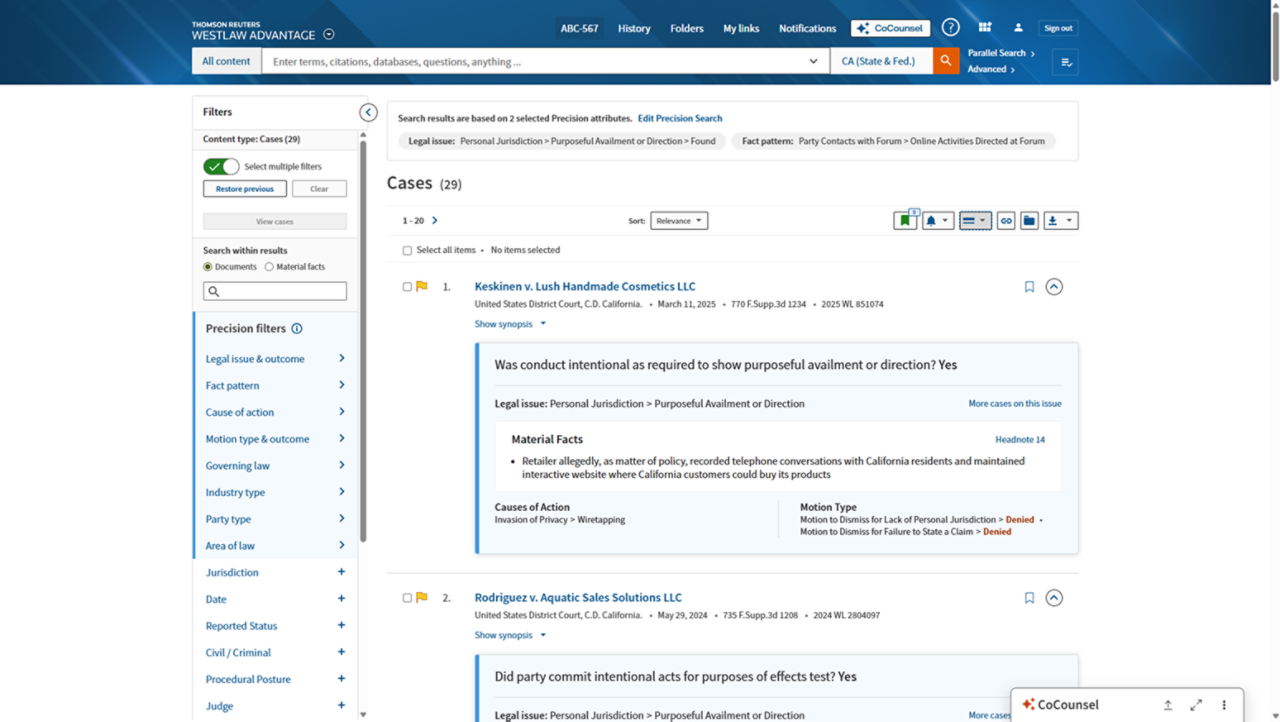Open the History menu item

[634, 28]
